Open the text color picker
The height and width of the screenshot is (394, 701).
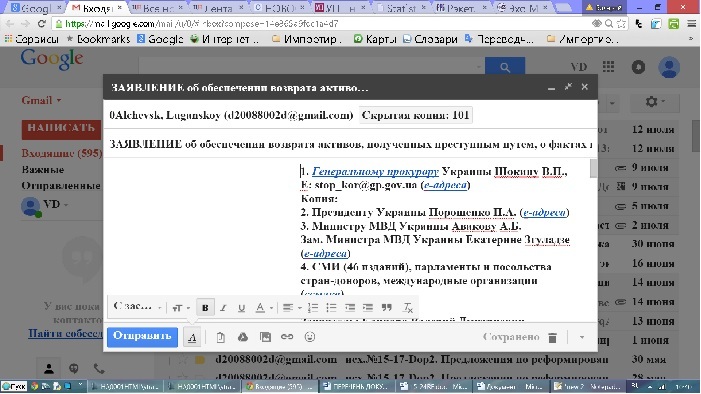[263, 308]
